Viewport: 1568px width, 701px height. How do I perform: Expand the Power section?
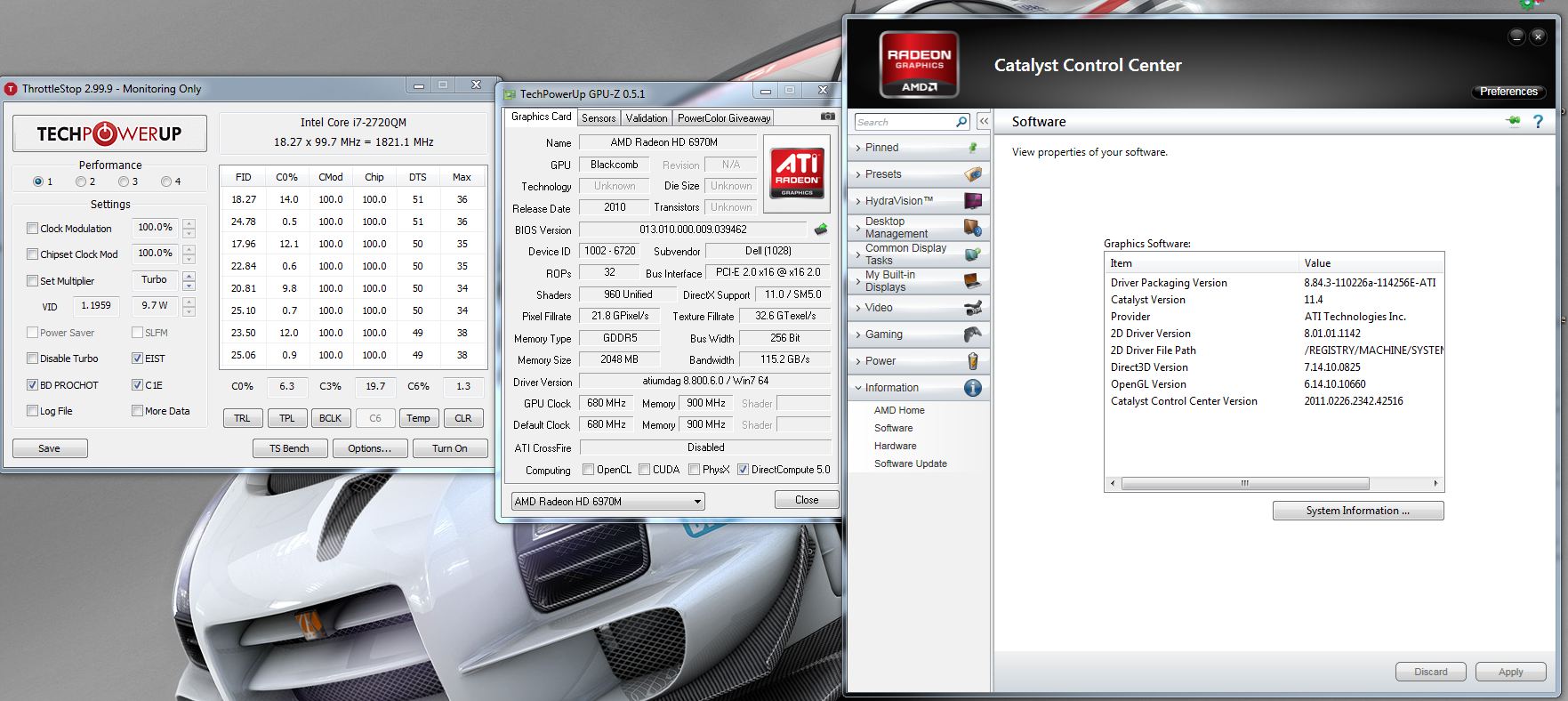point(858,361)
